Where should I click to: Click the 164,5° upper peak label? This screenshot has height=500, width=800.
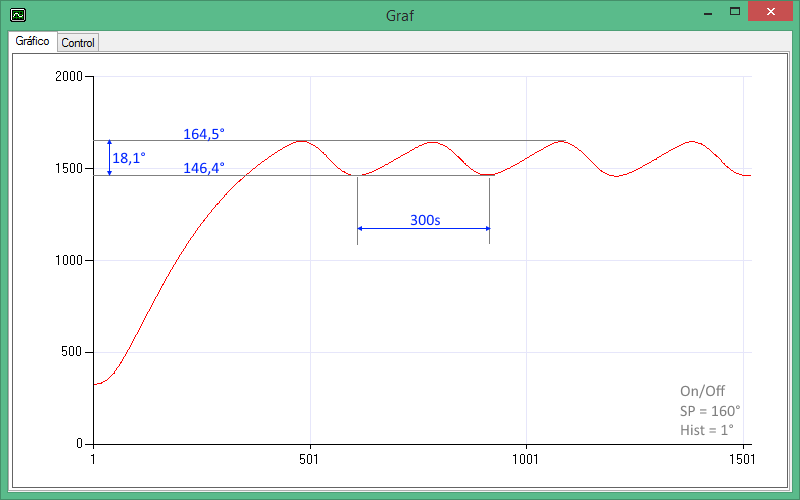(204, 134)
